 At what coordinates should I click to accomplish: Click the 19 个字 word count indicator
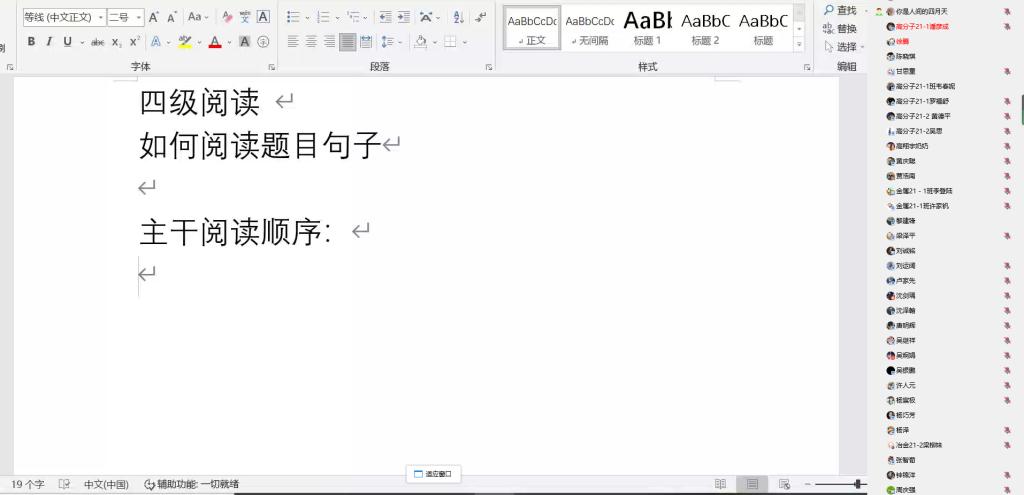click(27, 484)
